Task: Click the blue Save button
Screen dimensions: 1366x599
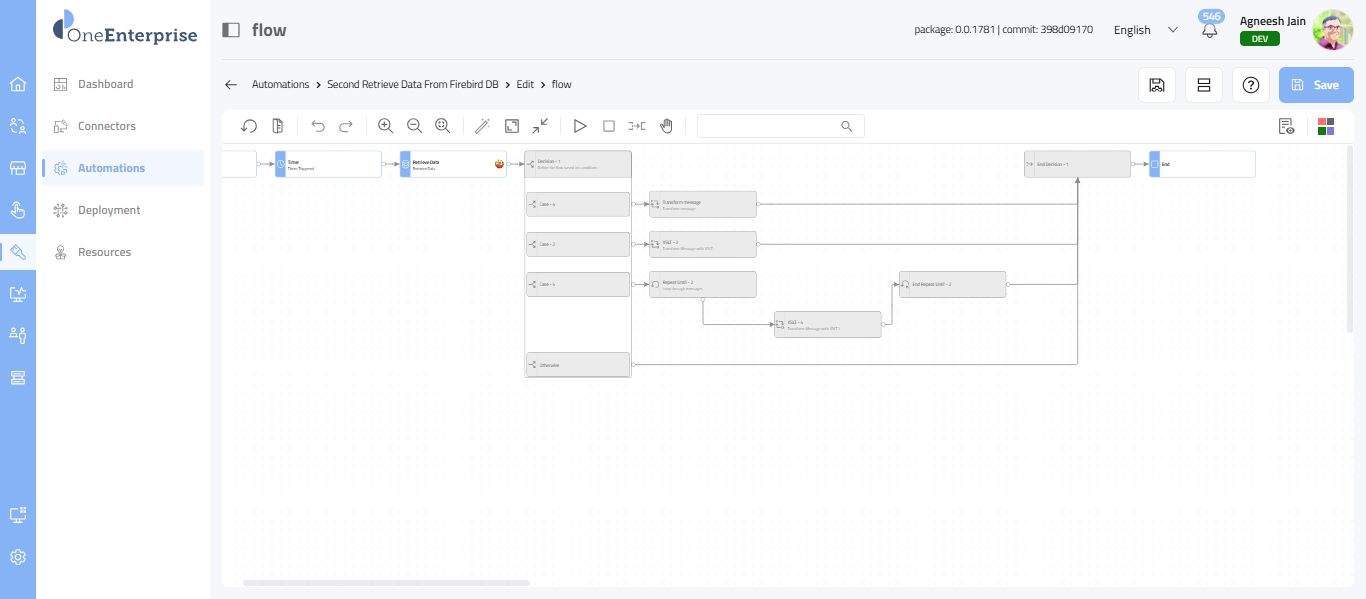Action: pyautogui.click(x=1316, y=85)
